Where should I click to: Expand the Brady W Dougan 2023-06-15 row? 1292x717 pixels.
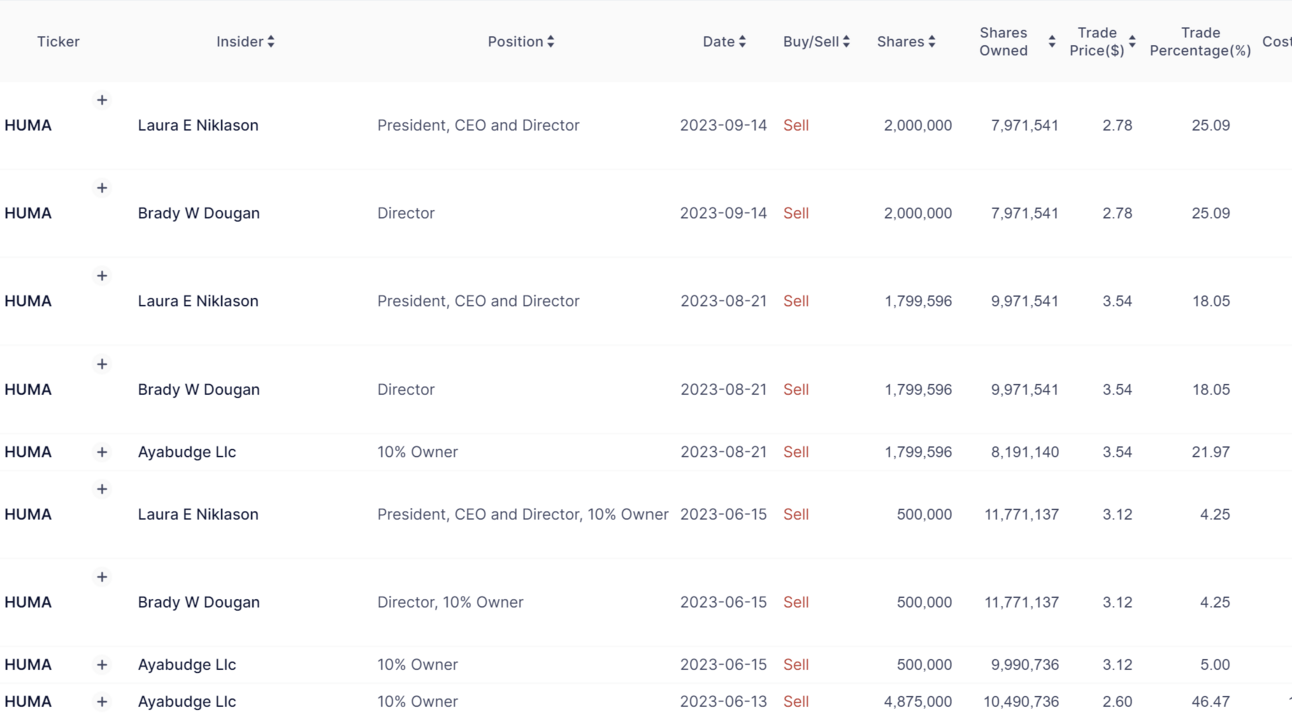coord(102,577)
